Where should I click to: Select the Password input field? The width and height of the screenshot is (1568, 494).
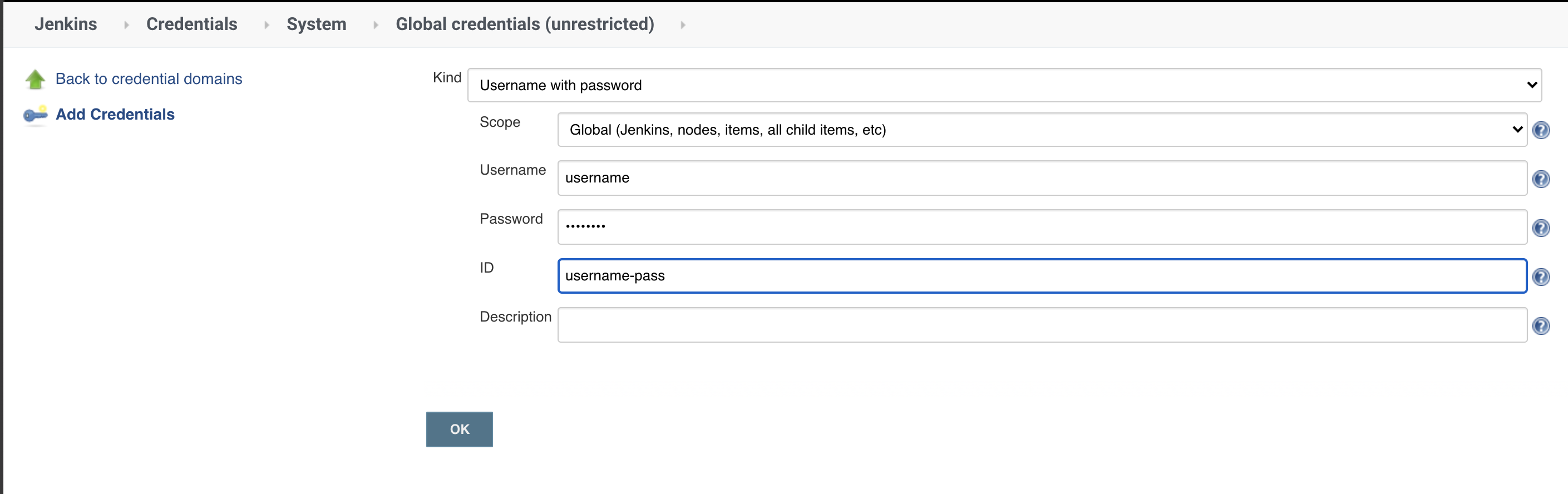pos(1042,227)
